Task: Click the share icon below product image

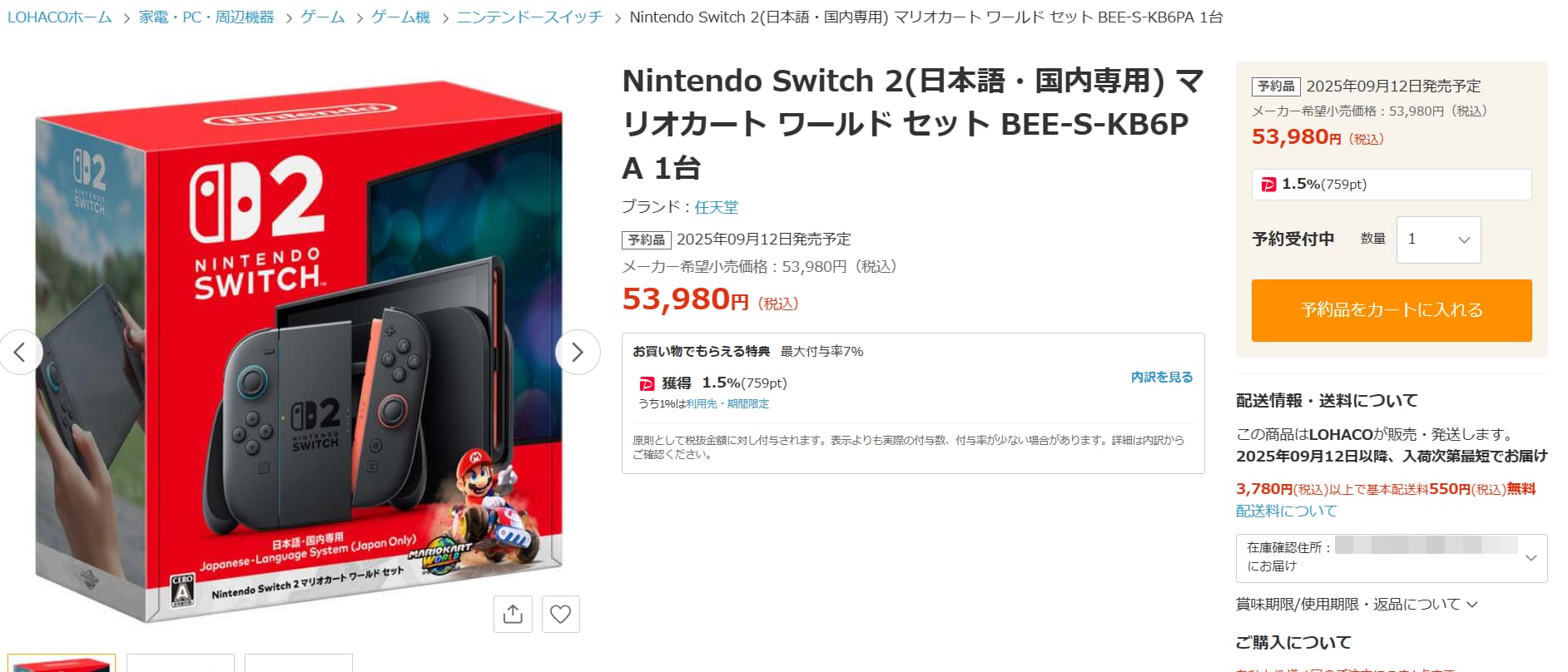Action: click(513, 614)
